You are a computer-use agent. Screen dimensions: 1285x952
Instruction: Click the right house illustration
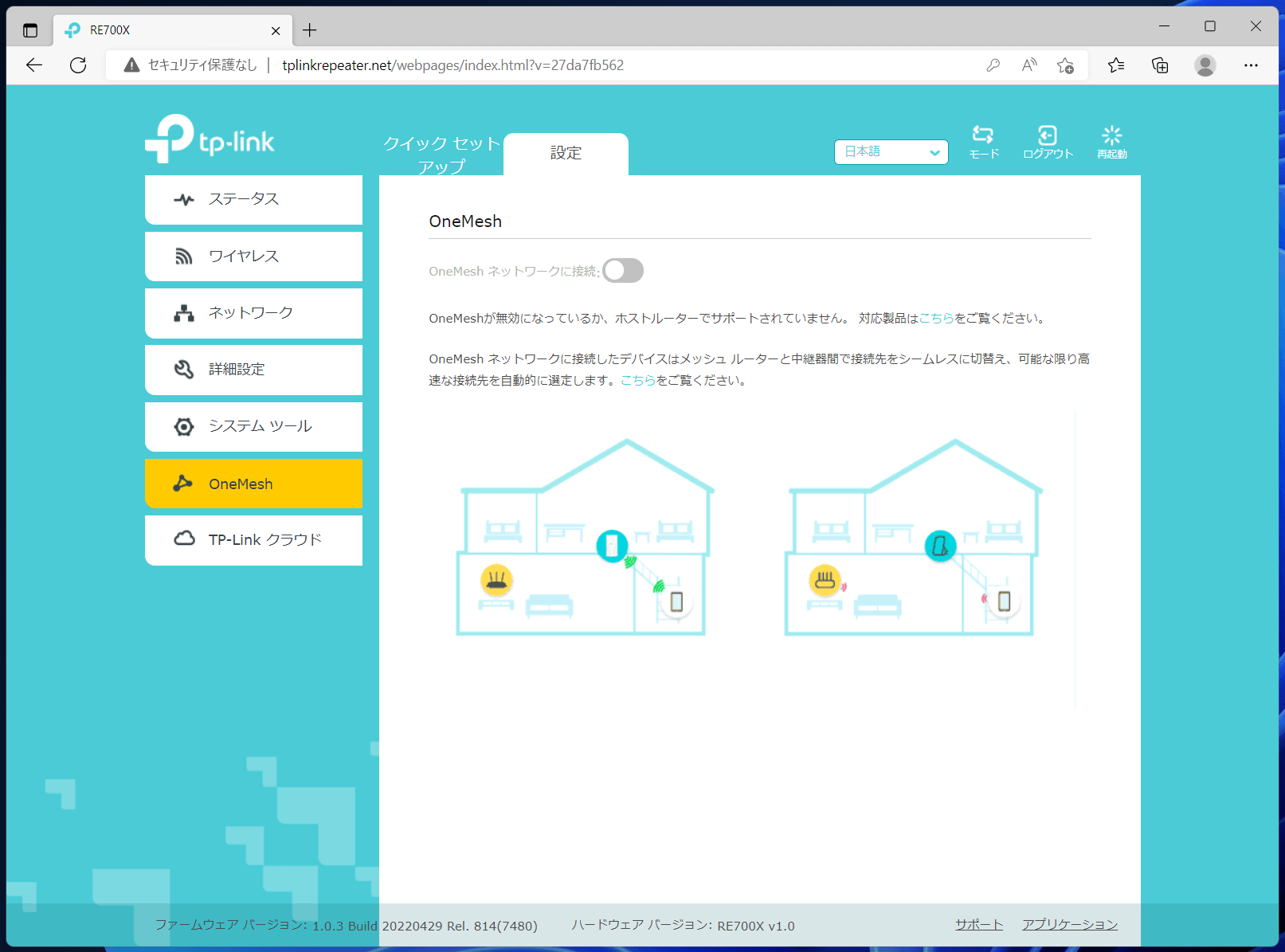(913, 538)
